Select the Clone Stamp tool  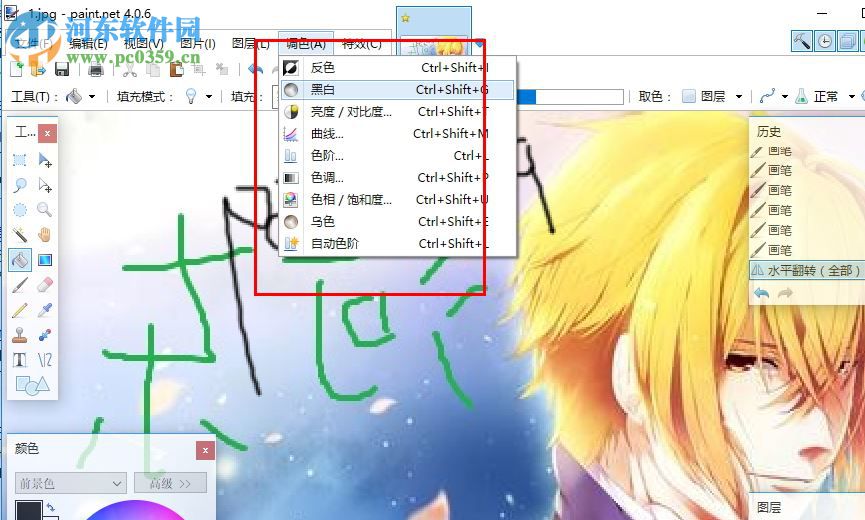20,335
